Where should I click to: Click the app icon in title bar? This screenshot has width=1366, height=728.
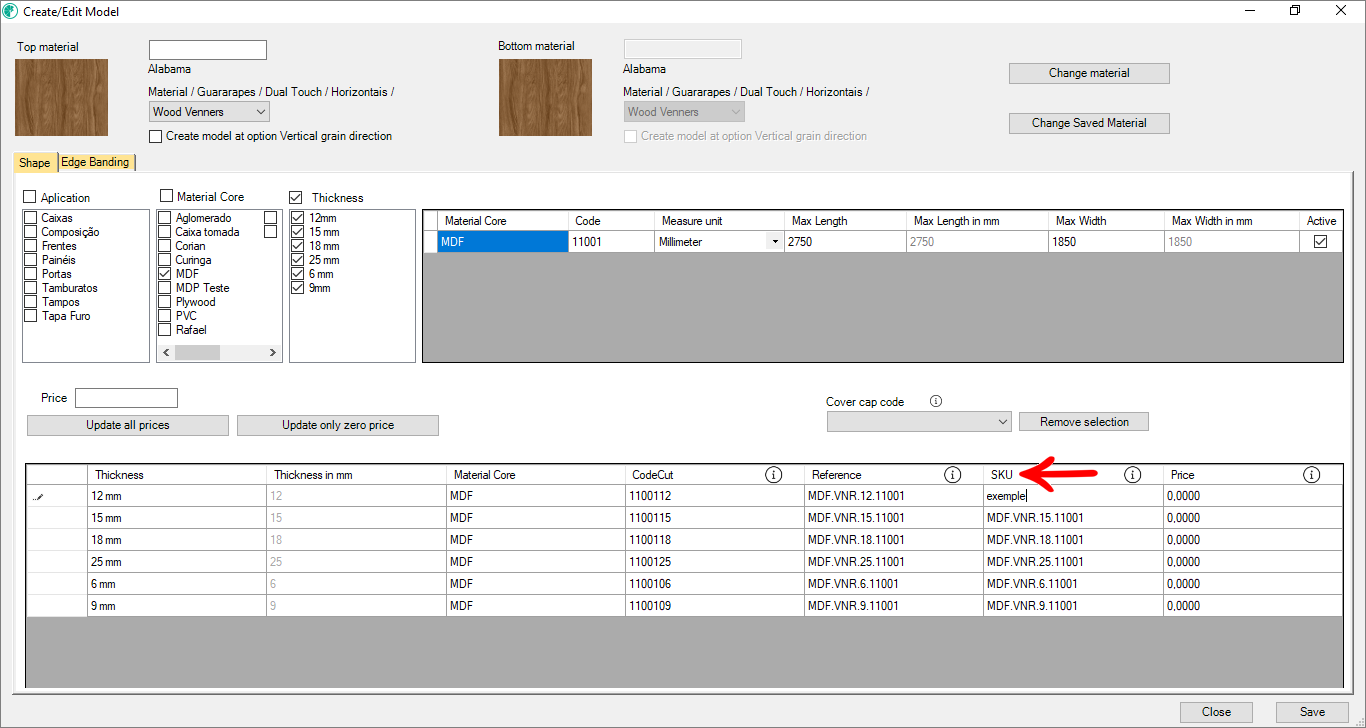tap(11, 11)
